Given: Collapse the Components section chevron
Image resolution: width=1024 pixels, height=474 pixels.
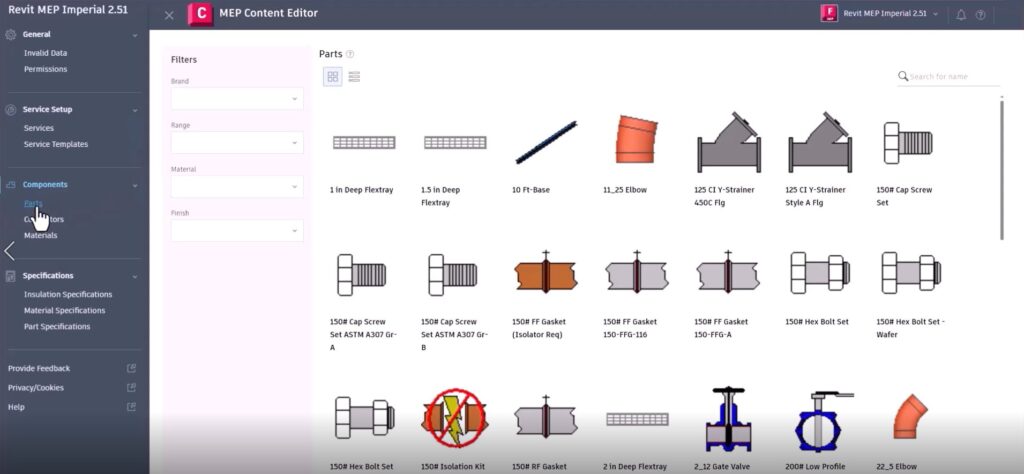Looking at the screenshot, I should coord(135,185).
